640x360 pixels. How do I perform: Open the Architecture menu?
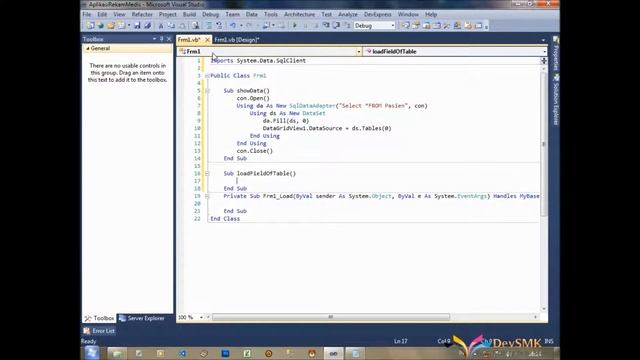pyautogui.click(x=300, y=14)
